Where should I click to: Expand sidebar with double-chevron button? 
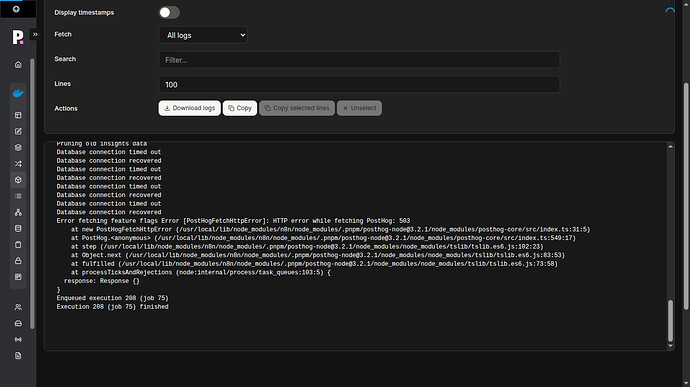(x=35, y=34)
